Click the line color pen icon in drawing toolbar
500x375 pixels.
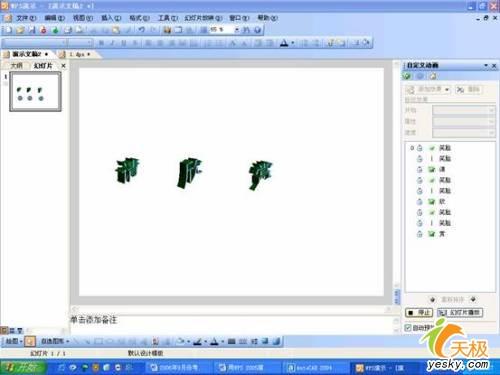[x=197, y=341]
